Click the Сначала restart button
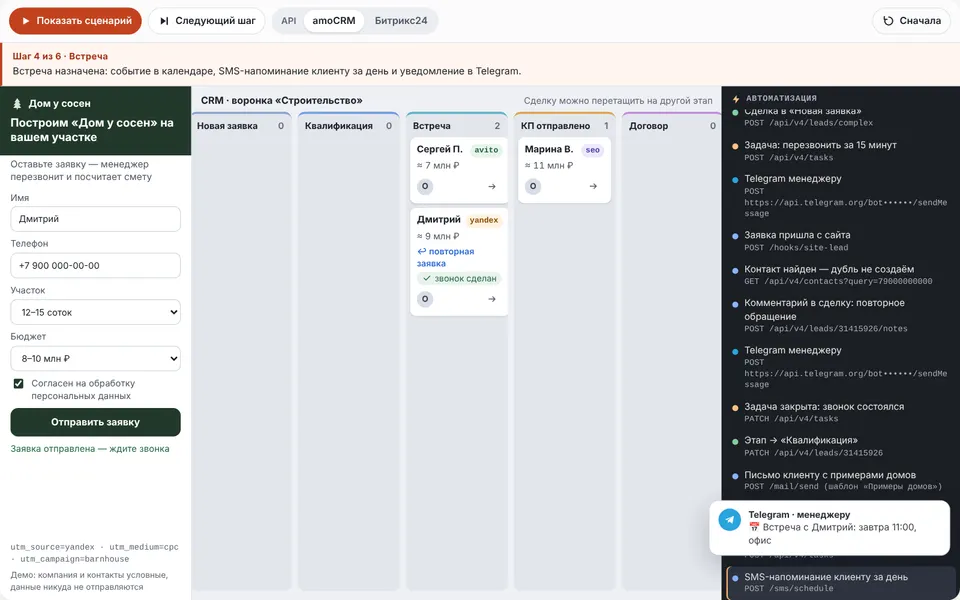Viewport: 960px width, 600px height. [911, 21]
